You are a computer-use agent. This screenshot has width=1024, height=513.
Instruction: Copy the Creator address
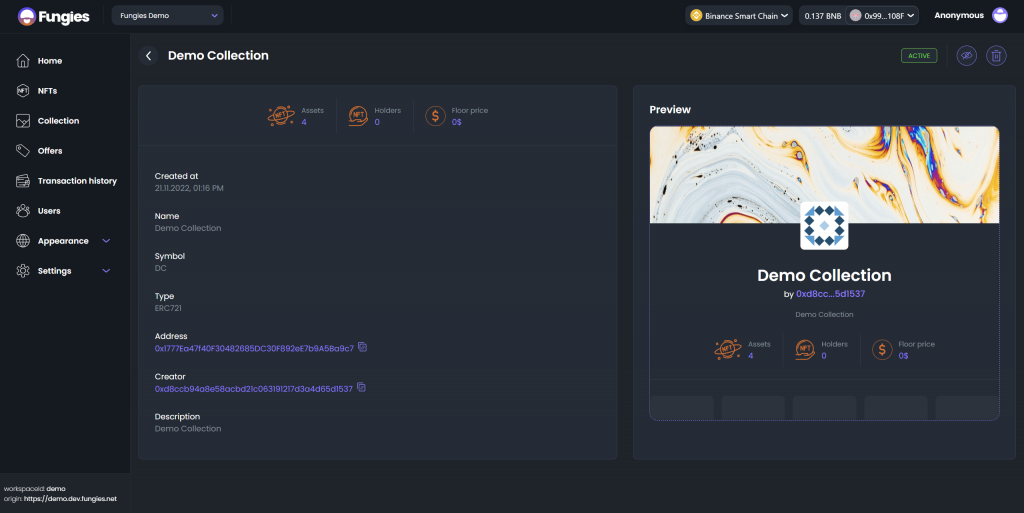coord(361,388)
